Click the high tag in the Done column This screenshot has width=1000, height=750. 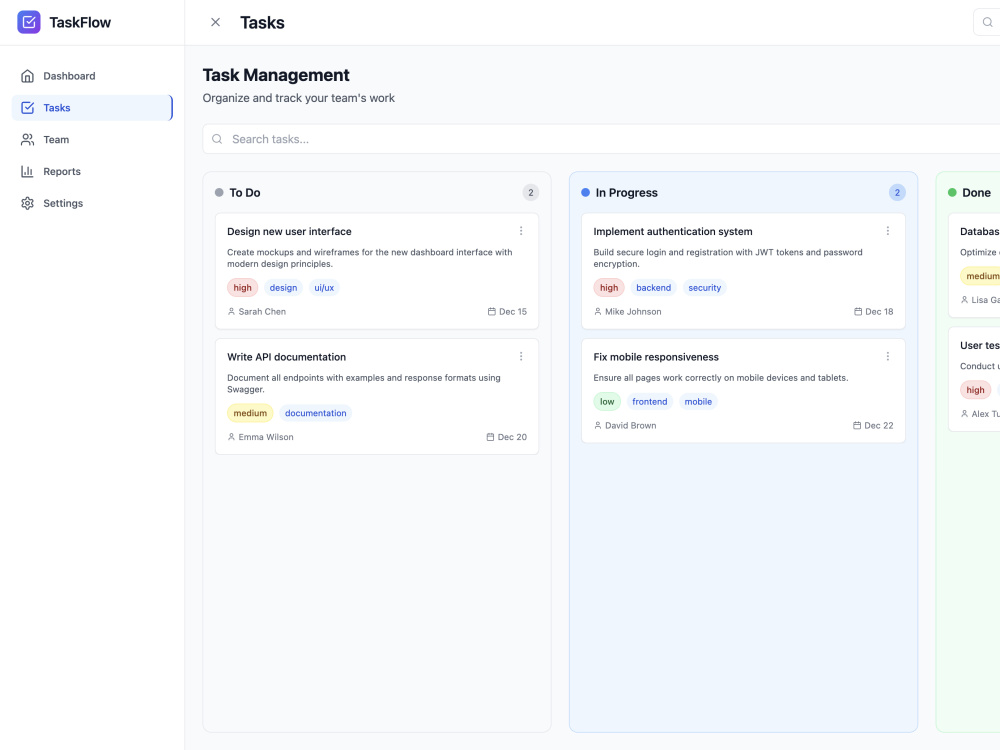tap(975, 390)
